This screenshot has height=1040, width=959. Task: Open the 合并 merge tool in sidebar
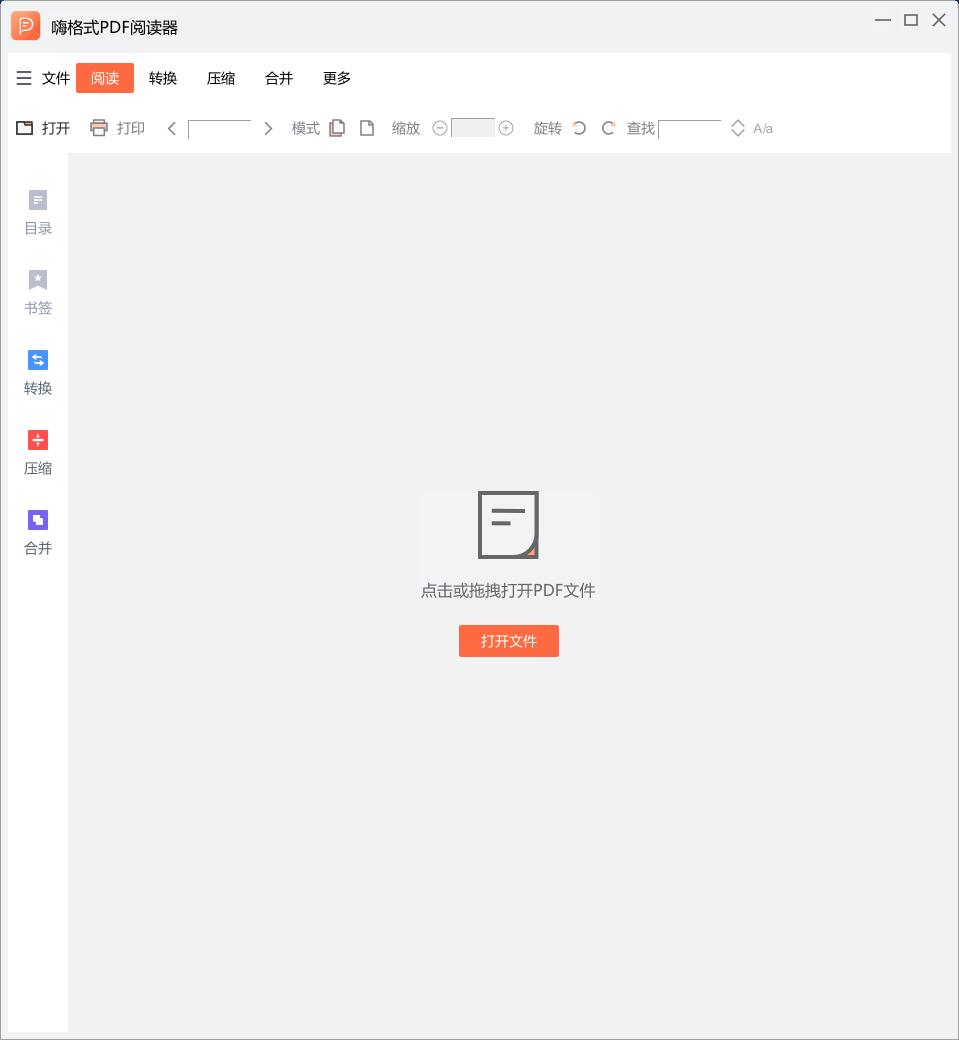click(x=37, y=530)
